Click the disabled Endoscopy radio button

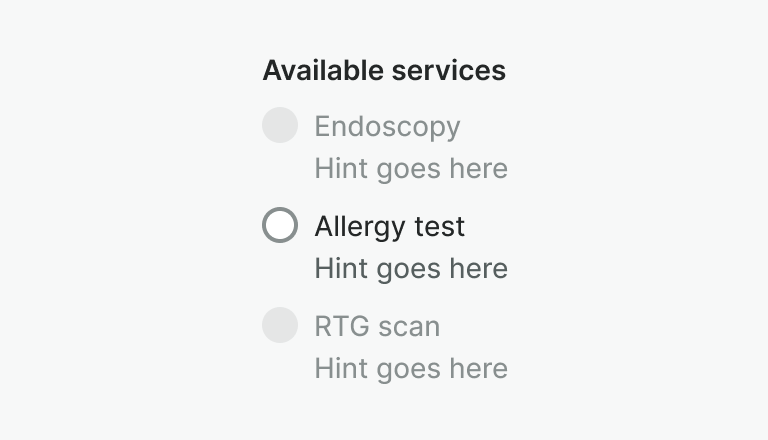point(280,125)
